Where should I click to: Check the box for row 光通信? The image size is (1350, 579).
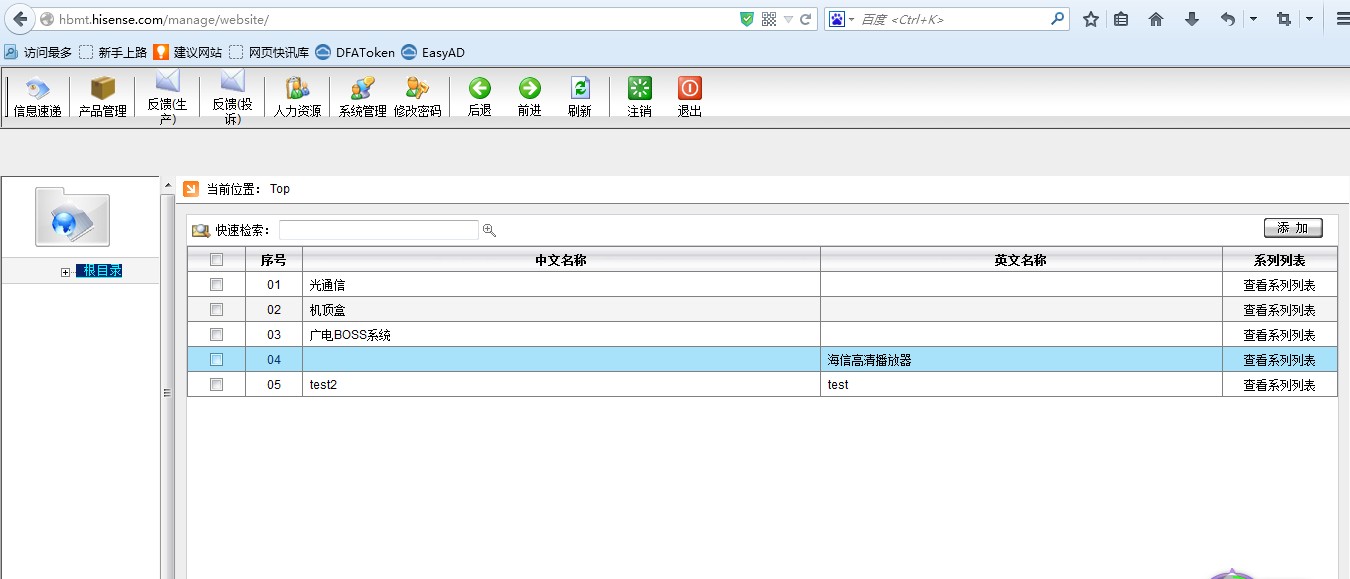pyautogui.click(x=216, y=285)
